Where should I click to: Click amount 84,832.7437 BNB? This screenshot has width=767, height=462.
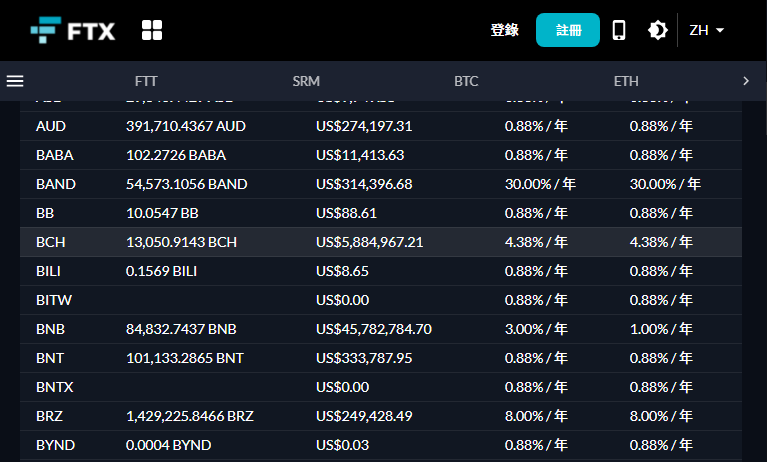pos(181,329)
